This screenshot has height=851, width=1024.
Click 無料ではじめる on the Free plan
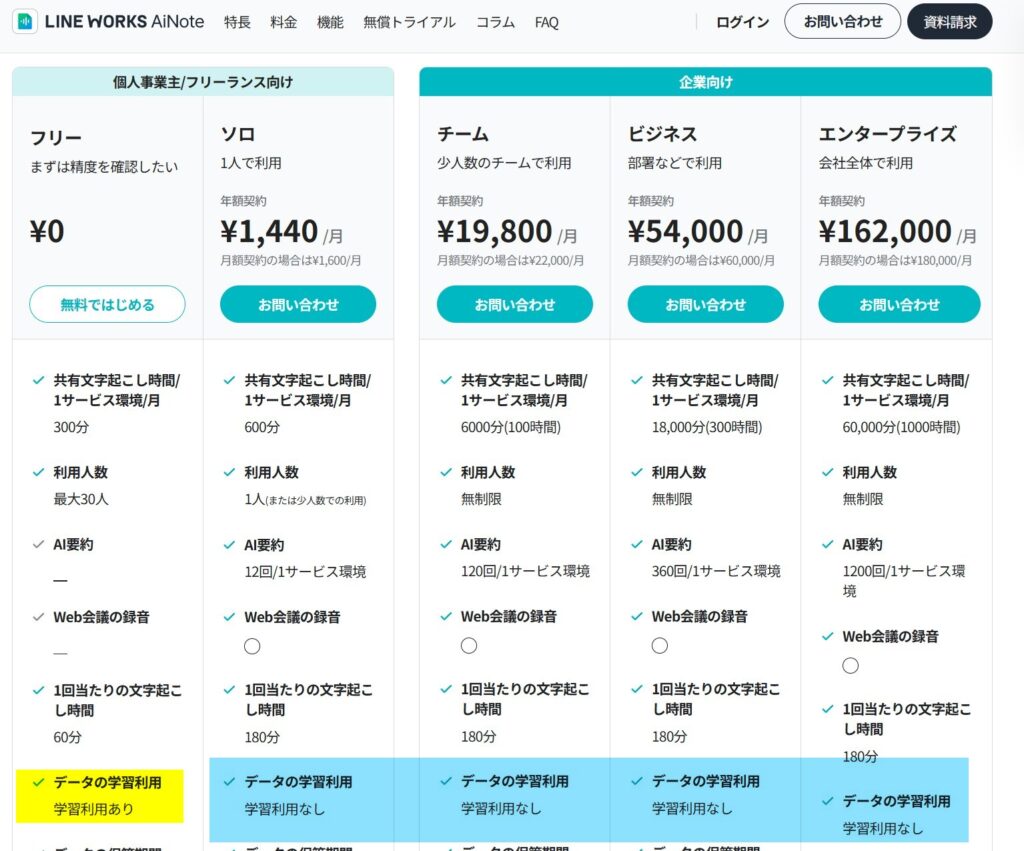(107, 304)
